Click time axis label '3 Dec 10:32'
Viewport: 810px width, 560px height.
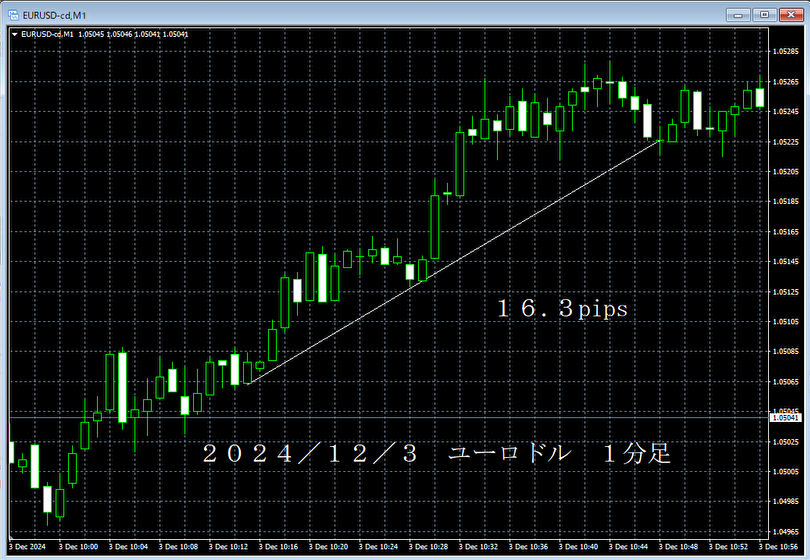[x=478, y=547]
